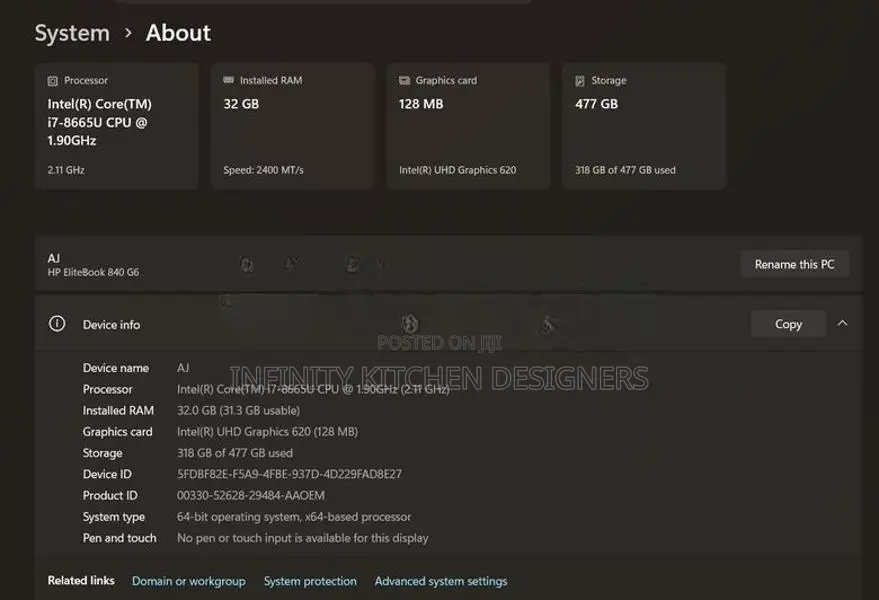Open Domain or workgroup link
The height and width of the screenshot is (600, 879).
[x=189, y=581]
